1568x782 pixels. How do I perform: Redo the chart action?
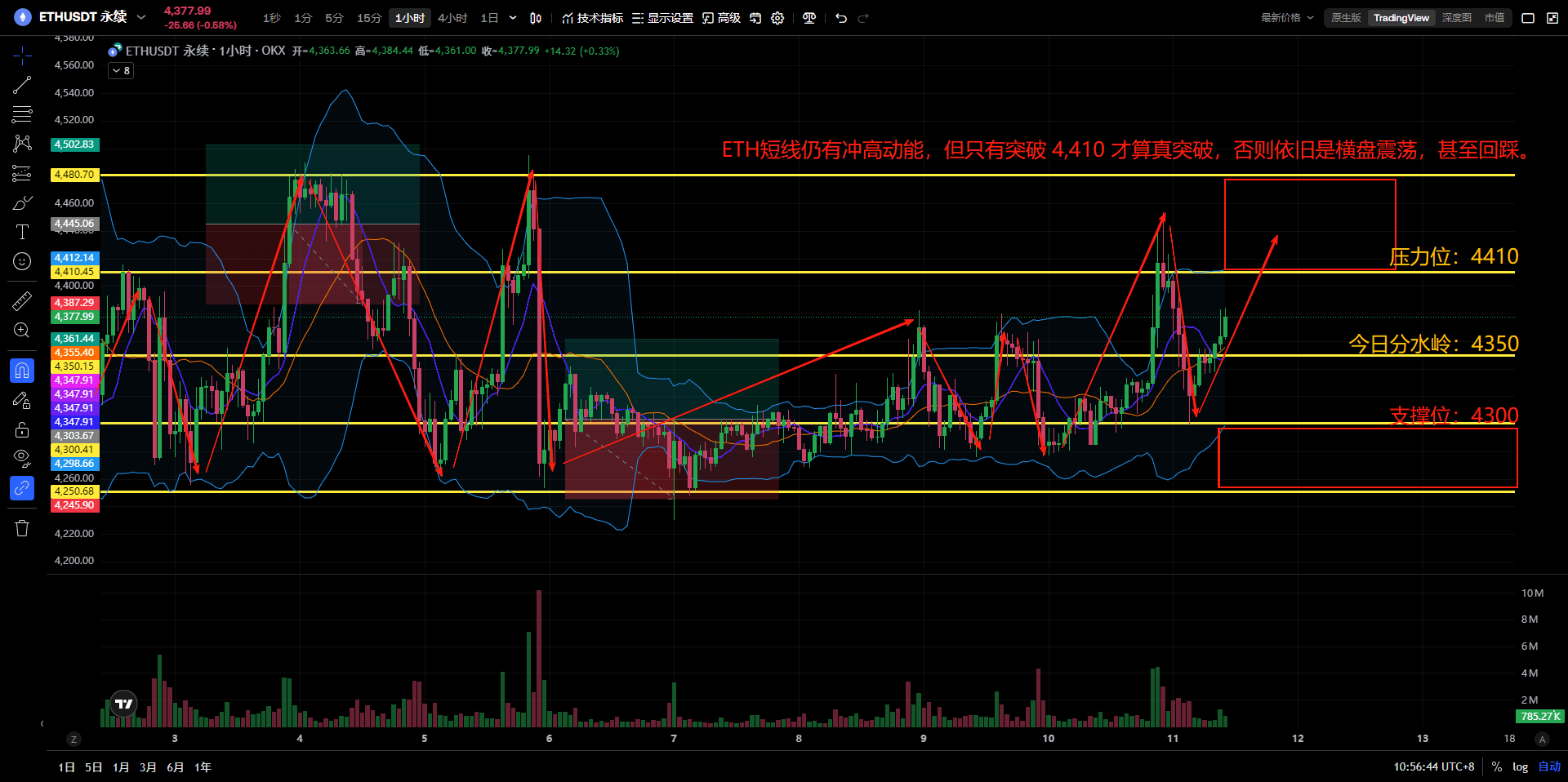[x=863, y=18]
